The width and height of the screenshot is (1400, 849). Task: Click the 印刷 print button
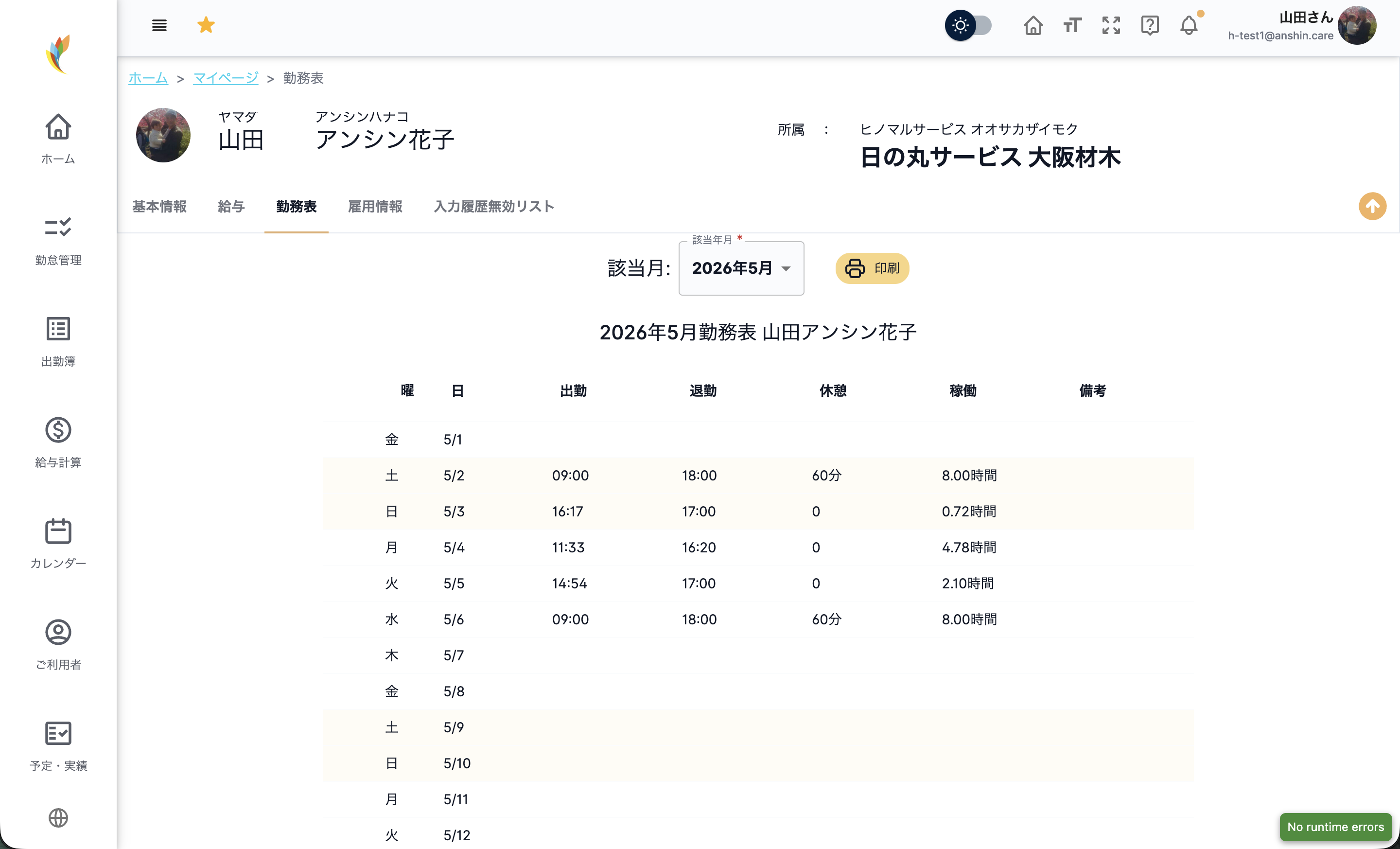(872, 268)
